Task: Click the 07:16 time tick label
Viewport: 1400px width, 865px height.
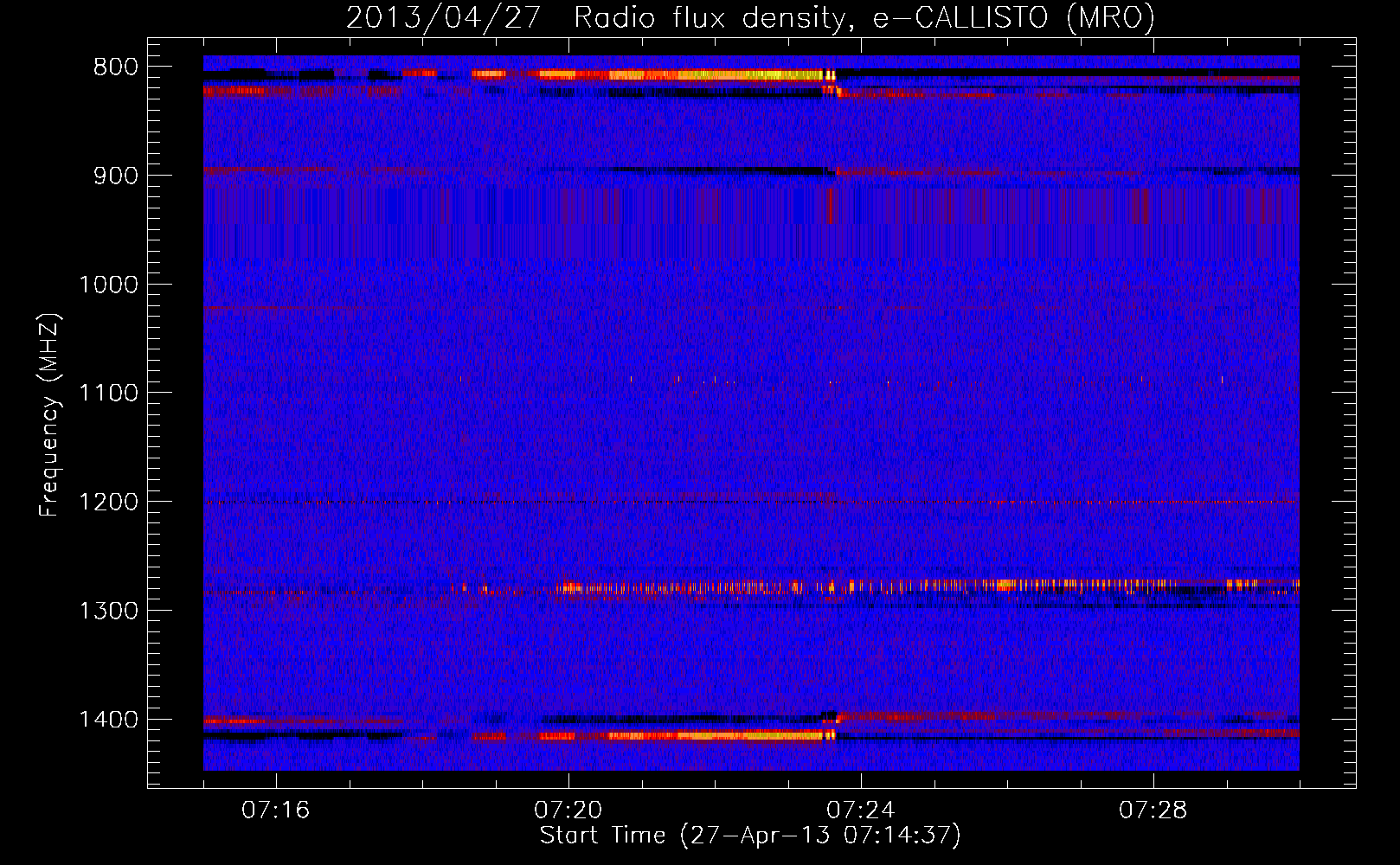Action: 276,811
